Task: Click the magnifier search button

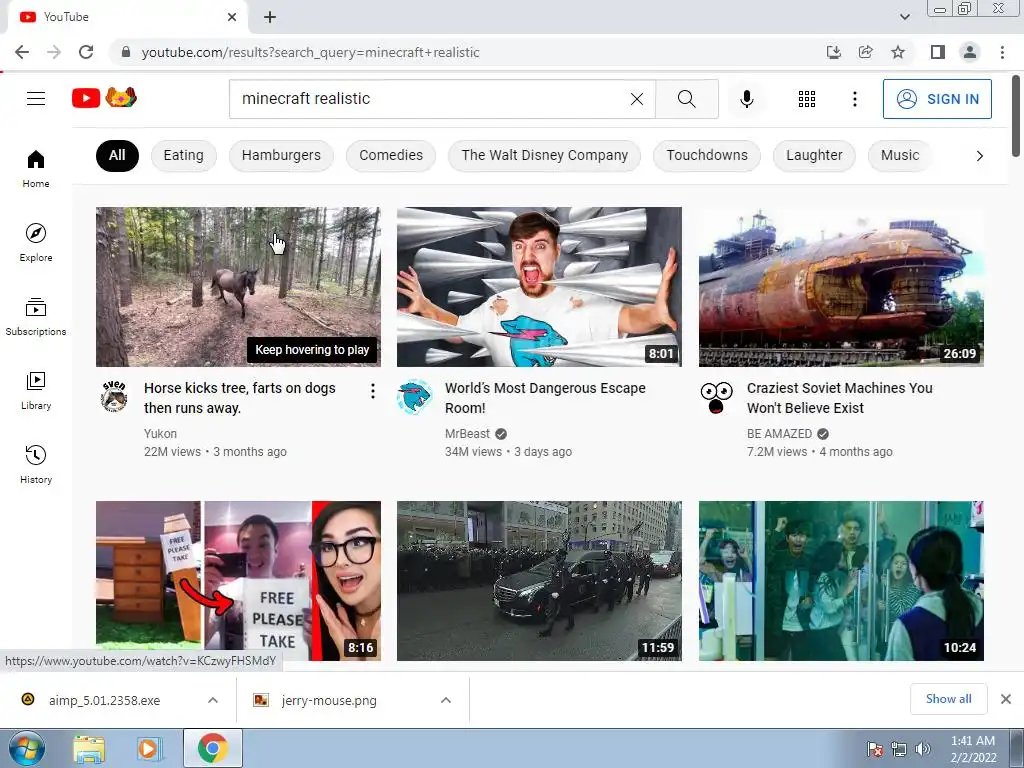Action: click(686, 99)
